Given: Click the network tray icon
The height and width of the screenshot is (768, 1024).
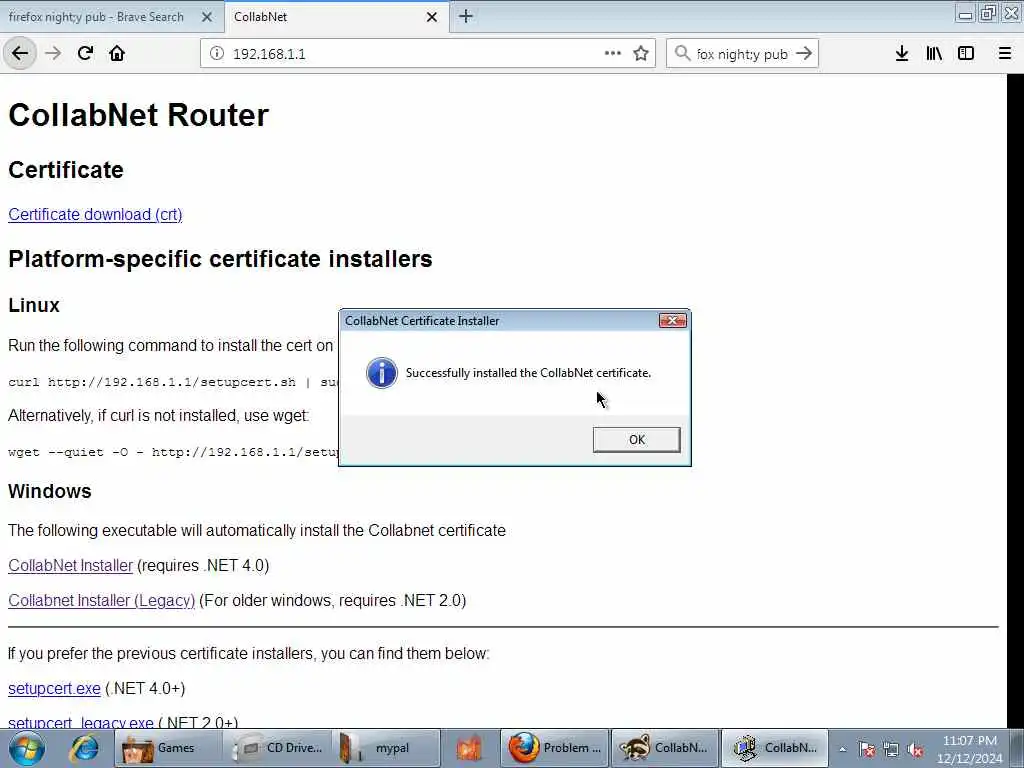Looking at the screenshot, I should [891, 750].
